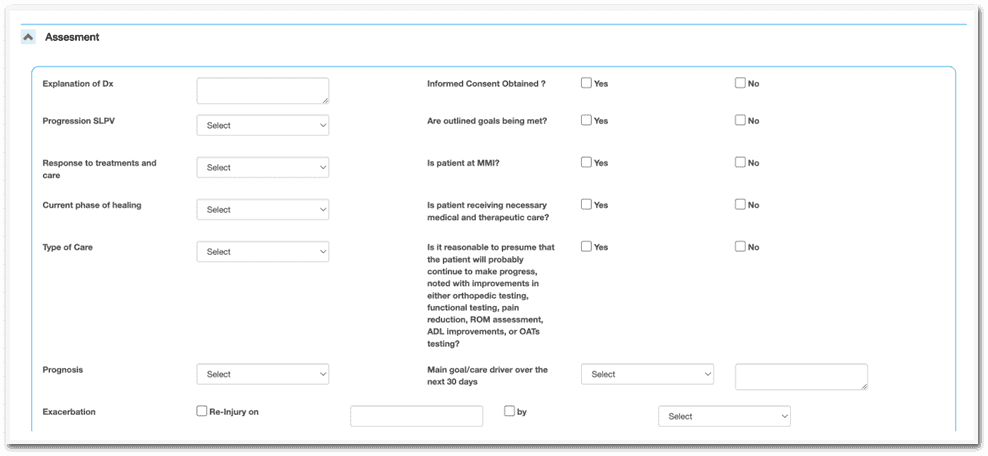Tick Yes for Is patient at MMI
The width and height of the screenshot is (988, 456).
(587, 162)
